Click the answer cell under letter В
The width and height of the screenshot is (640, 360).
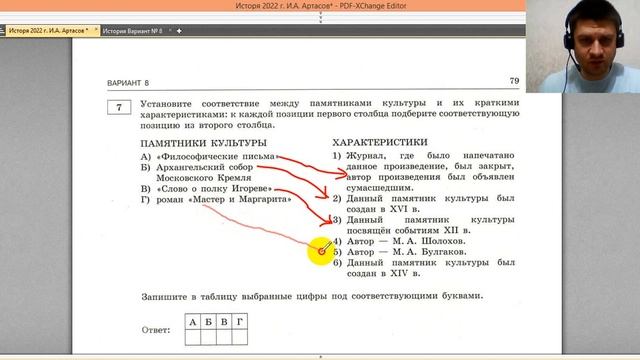(224, 337)
